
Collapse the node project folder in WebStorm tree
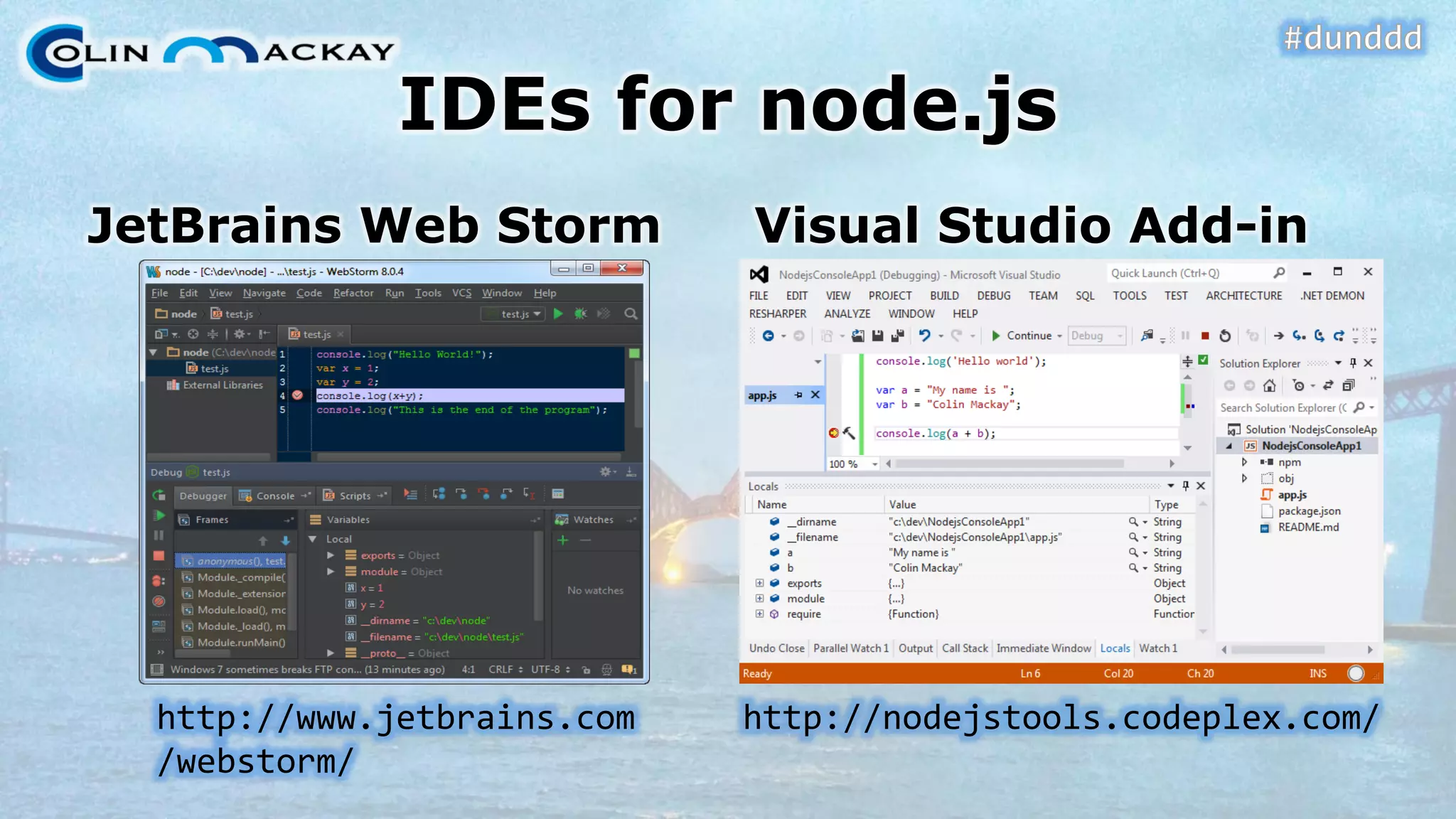point(153,352)
